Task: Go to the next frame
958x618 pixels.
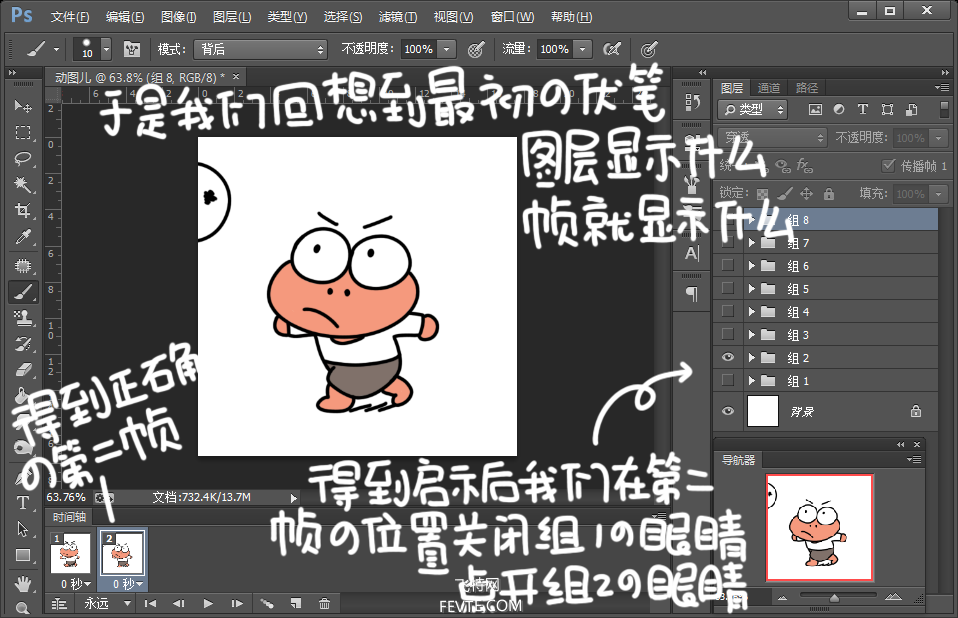Action: pos(237,603)
